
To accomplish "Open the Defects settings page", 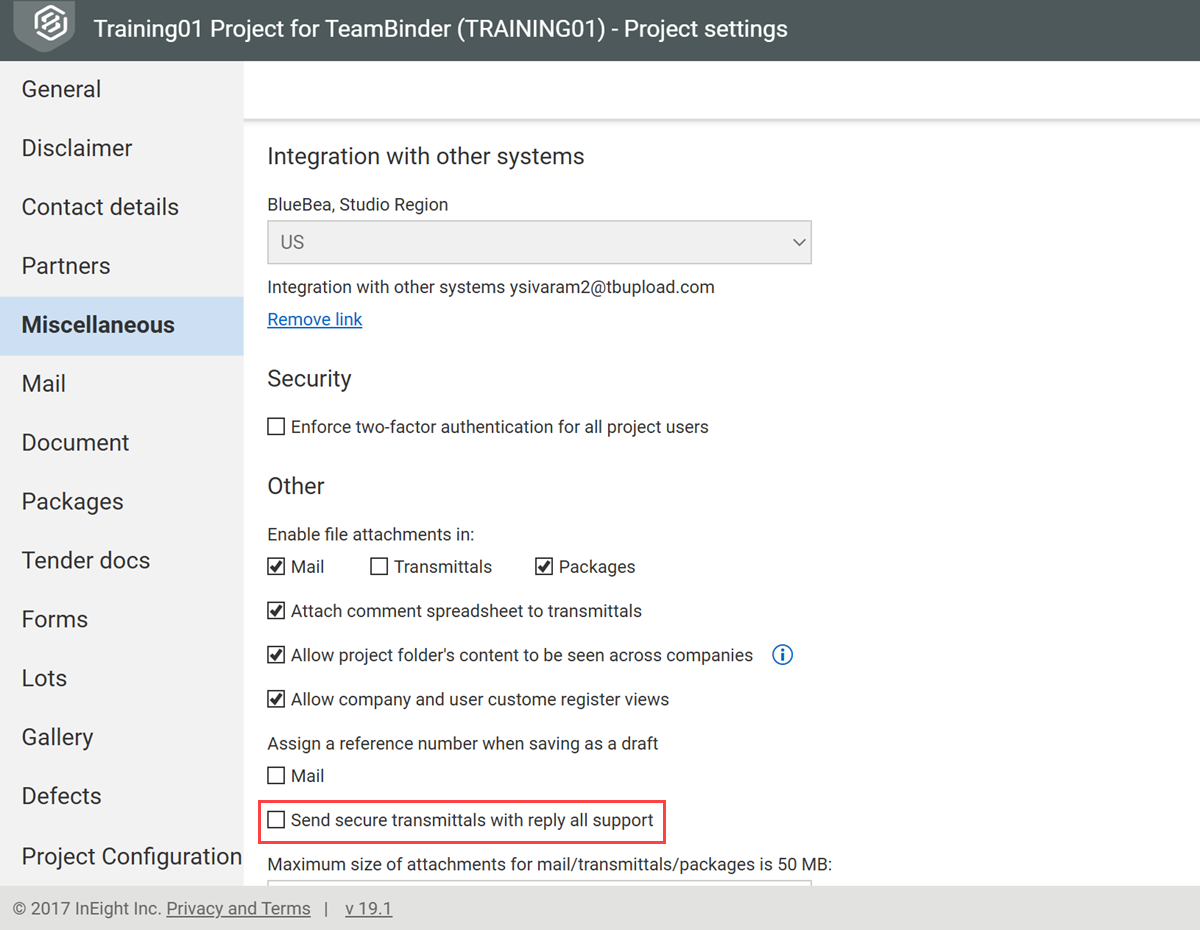I will pos(61,796).
